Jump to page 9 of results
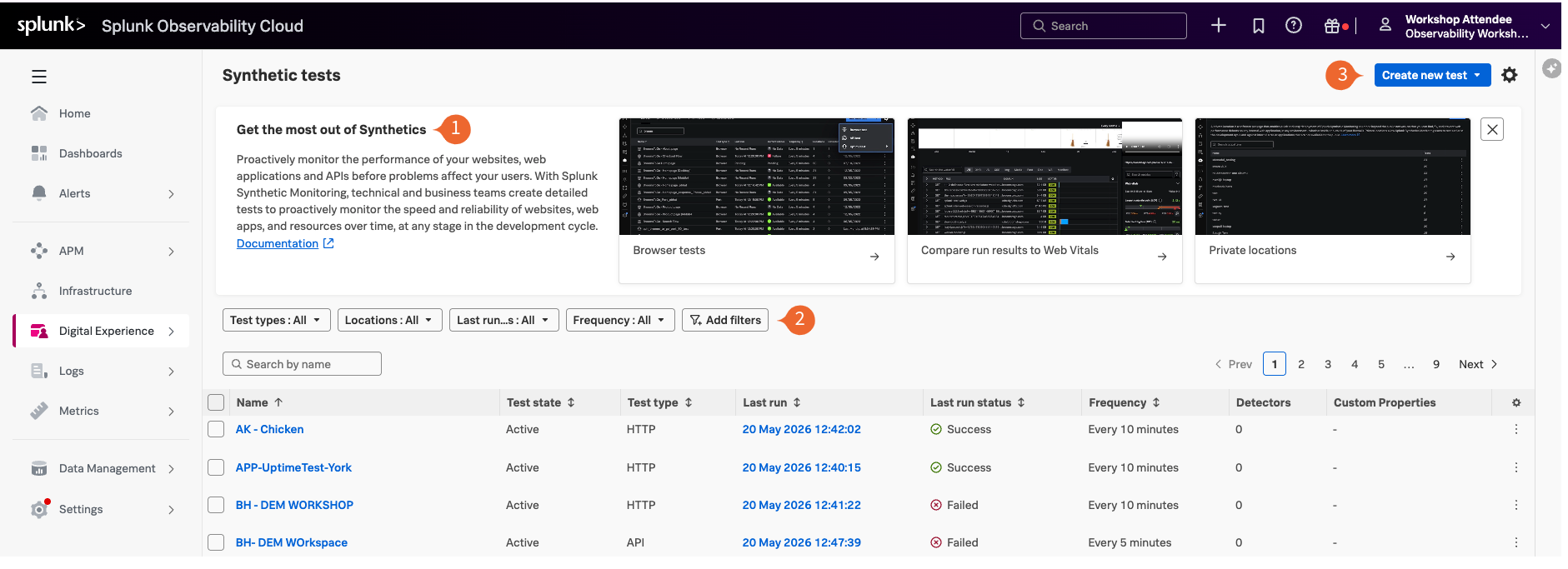The width and height of the screenshot is (1568, 569). [x=1436, y=364]
